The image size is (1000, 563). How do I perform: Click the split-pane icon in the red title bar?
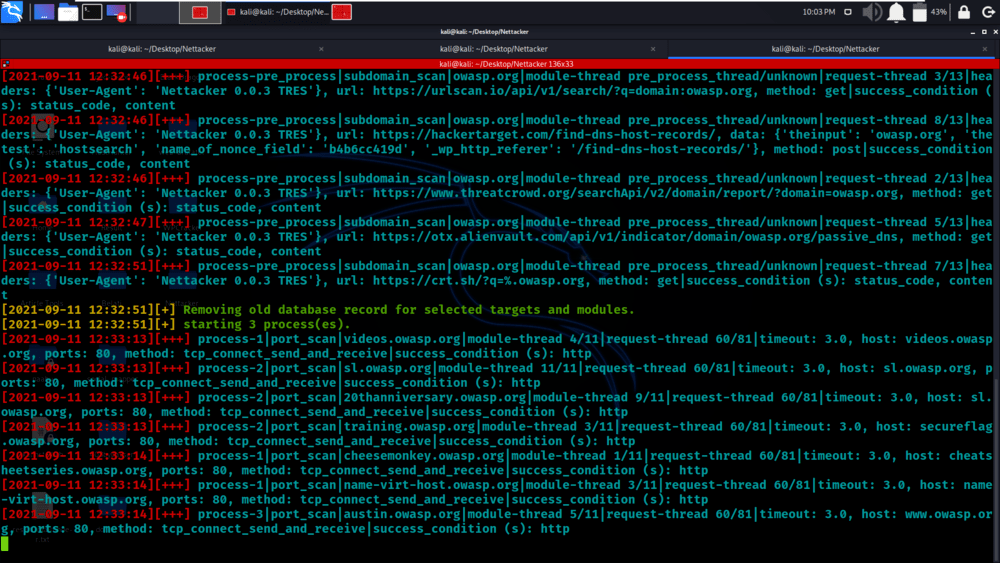[x=5, y=64]
